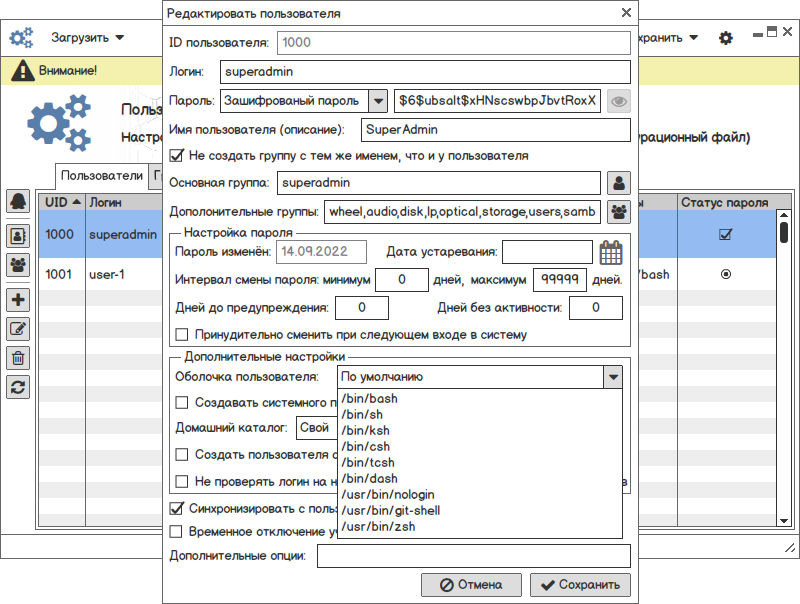This screenshot has width=800, height=604.
Task: Click the 'Дней до предупреждения' field
Action: (362, 308)
